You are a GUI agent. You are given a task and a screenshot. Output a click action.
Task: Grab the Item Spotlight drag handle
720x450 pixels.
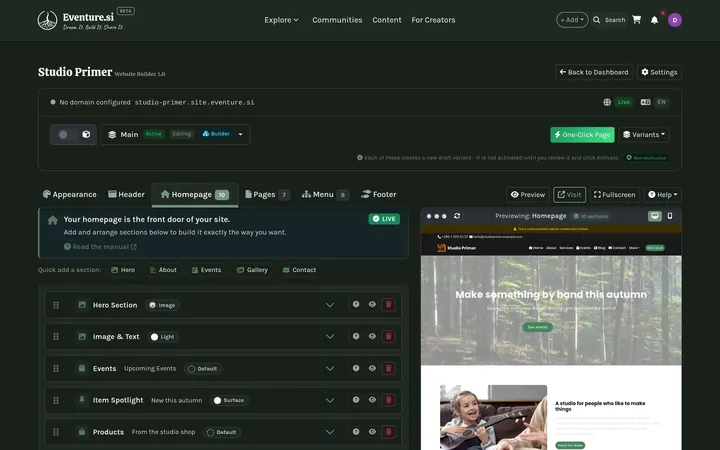(56, 400)
